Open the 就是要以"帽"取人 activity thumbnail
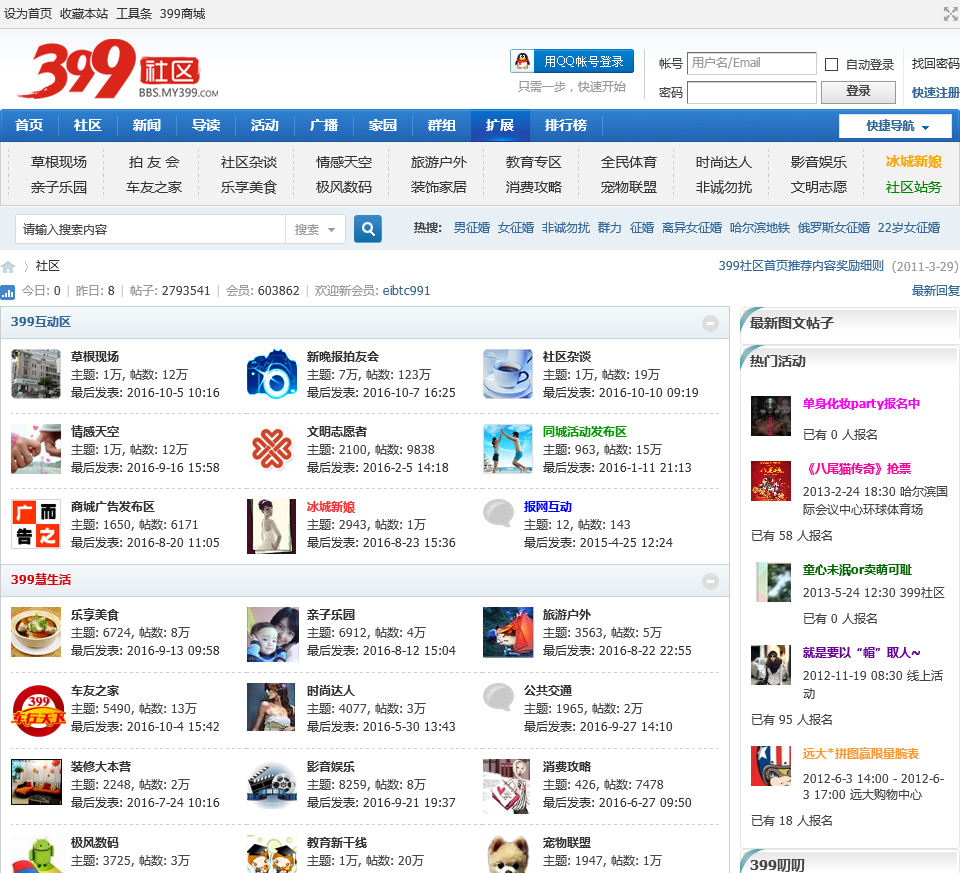The width and height of the screenshot is (960, 873). pyautogui.click(x=771, y=665)
